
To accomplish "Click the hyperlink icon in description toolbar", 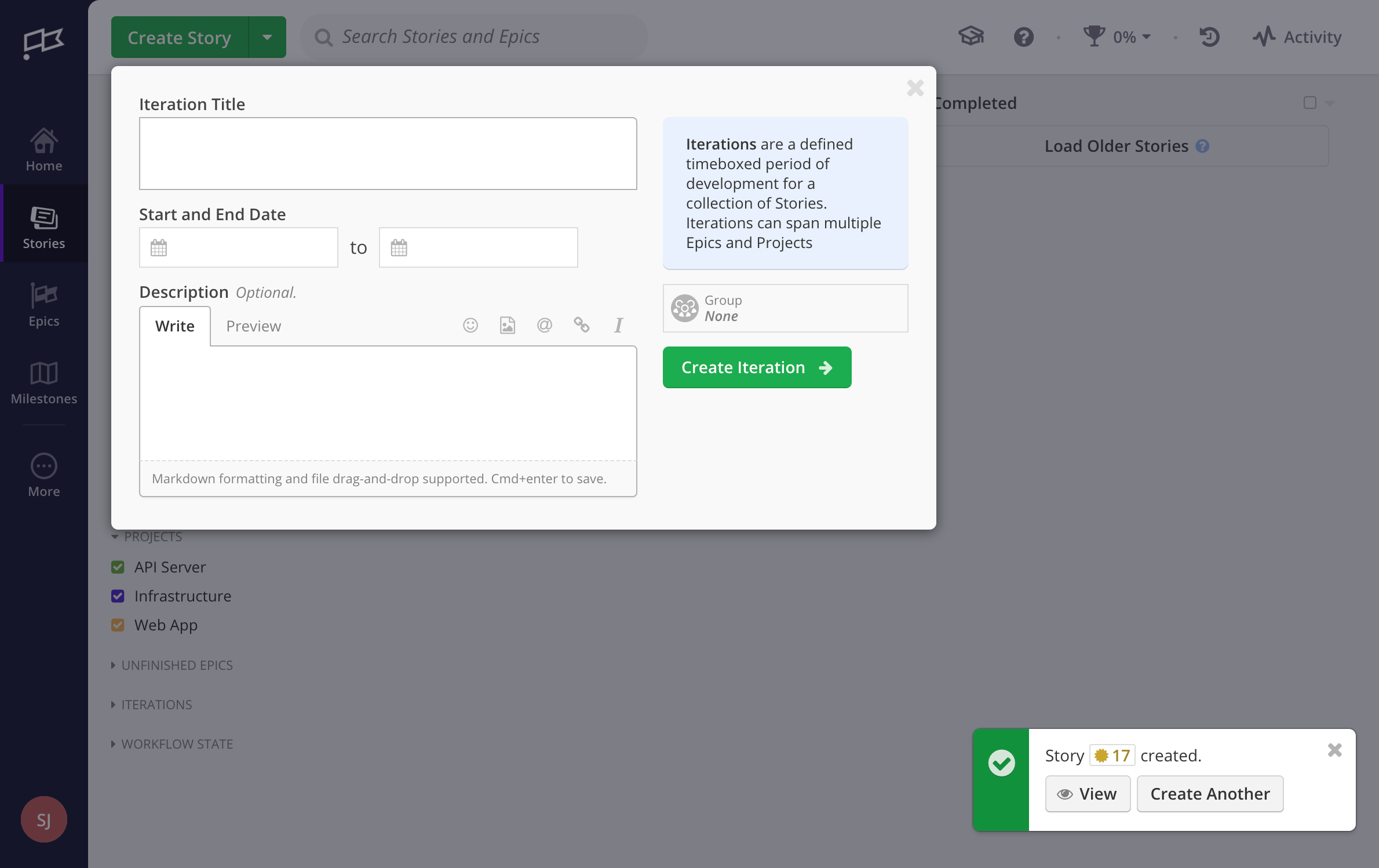I will click(x=581, y=325).
